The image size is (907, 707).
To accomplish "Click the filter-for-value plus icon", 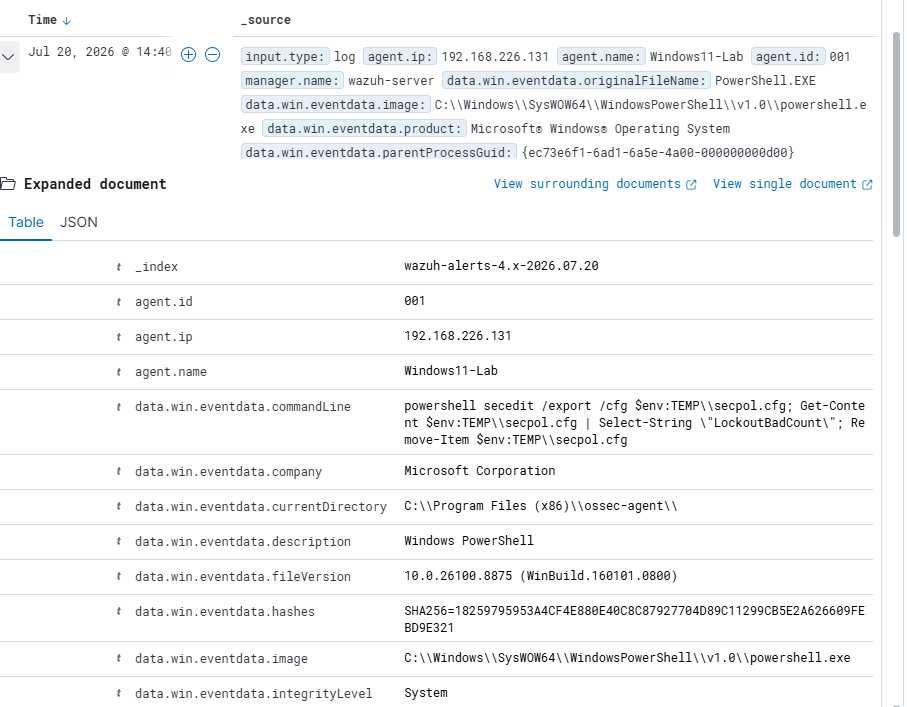I will [189, 54].
